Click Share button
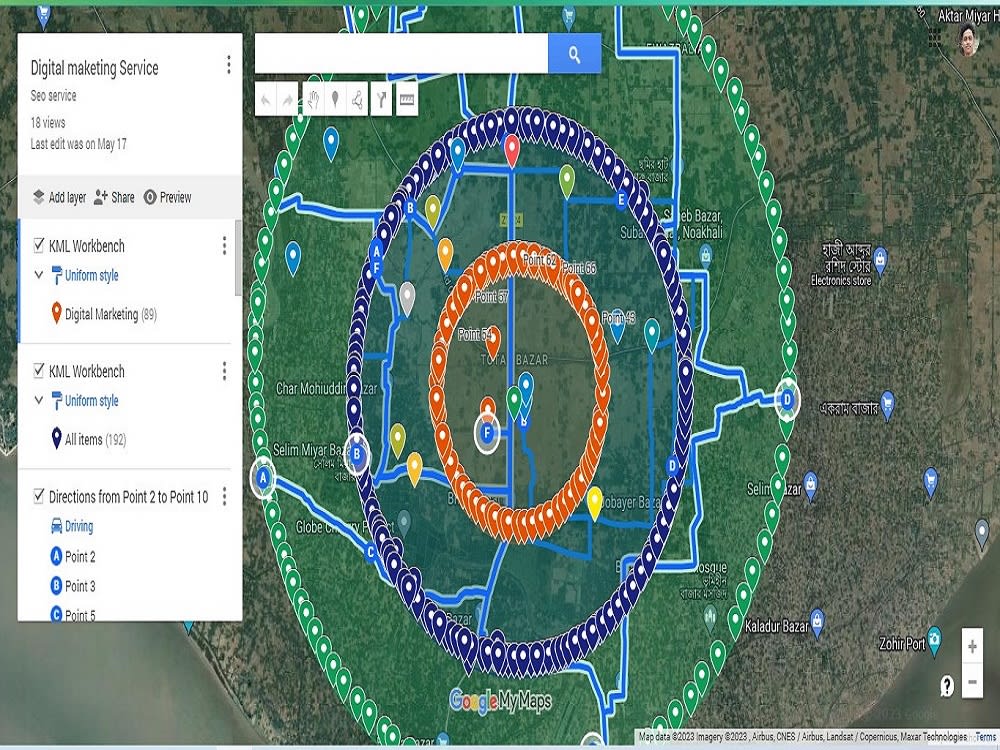1000x750 pixels. 114,197
